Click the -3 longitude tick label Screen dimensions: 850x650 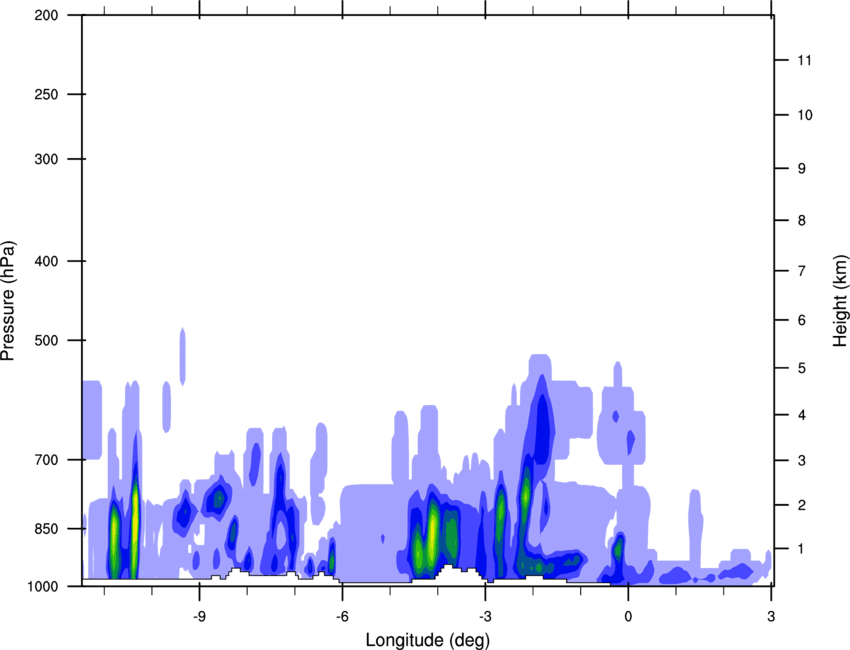tap(485, 616)
